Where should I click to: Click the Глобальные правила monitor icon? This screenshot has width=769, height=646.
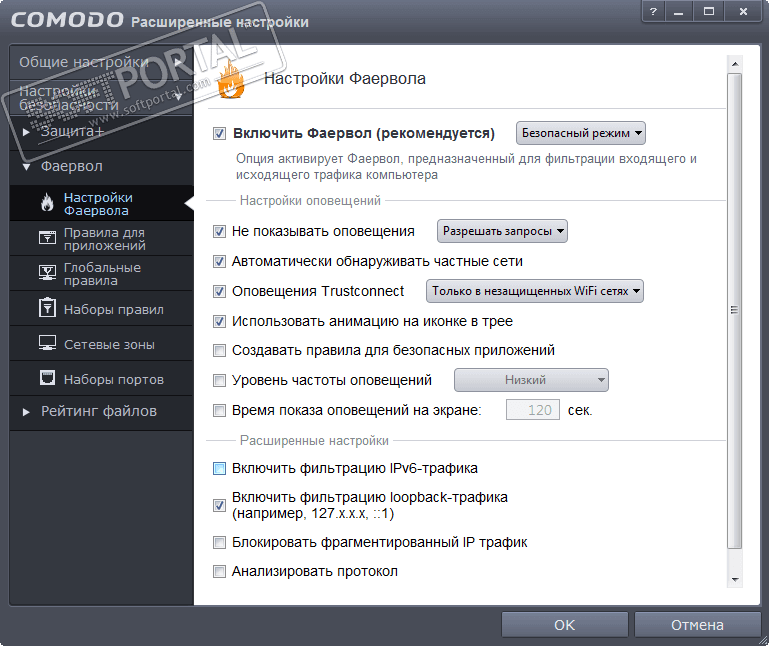pyautogui.click(x=46, y=273)
